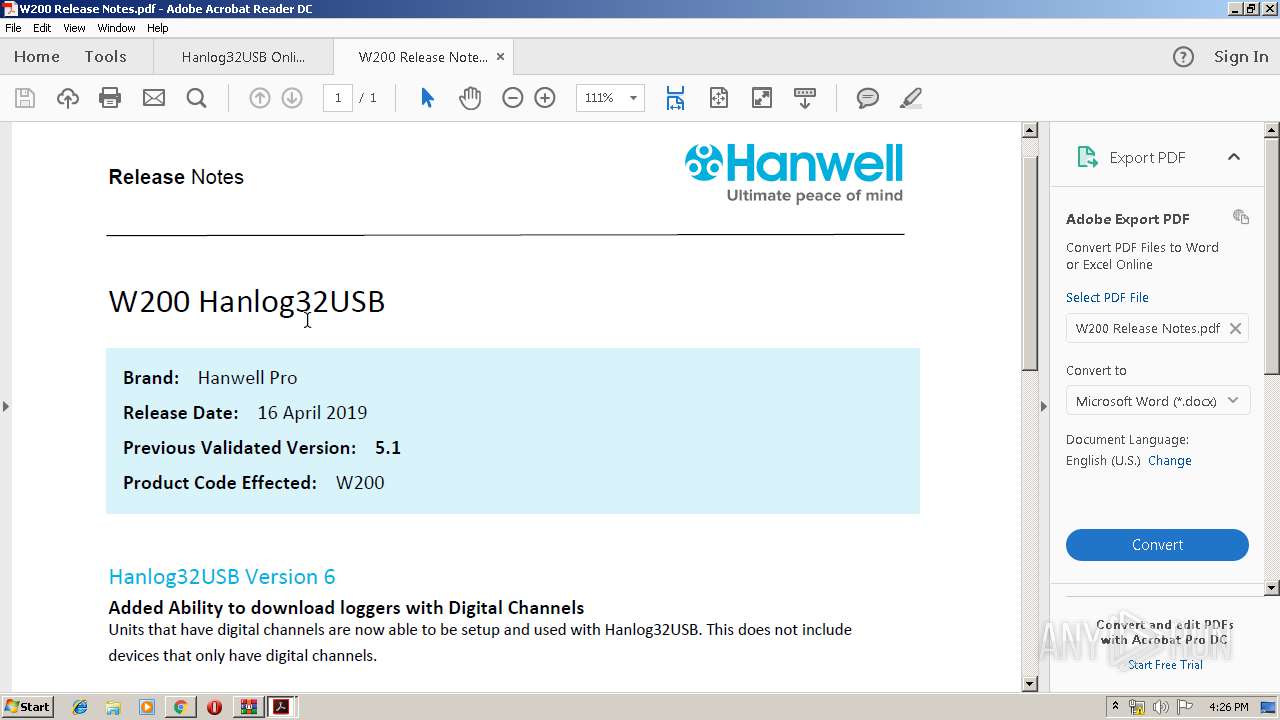This screenshot has width=1280, height=720.
Task: Click the Windows Start button
Action: coord(28,707)
